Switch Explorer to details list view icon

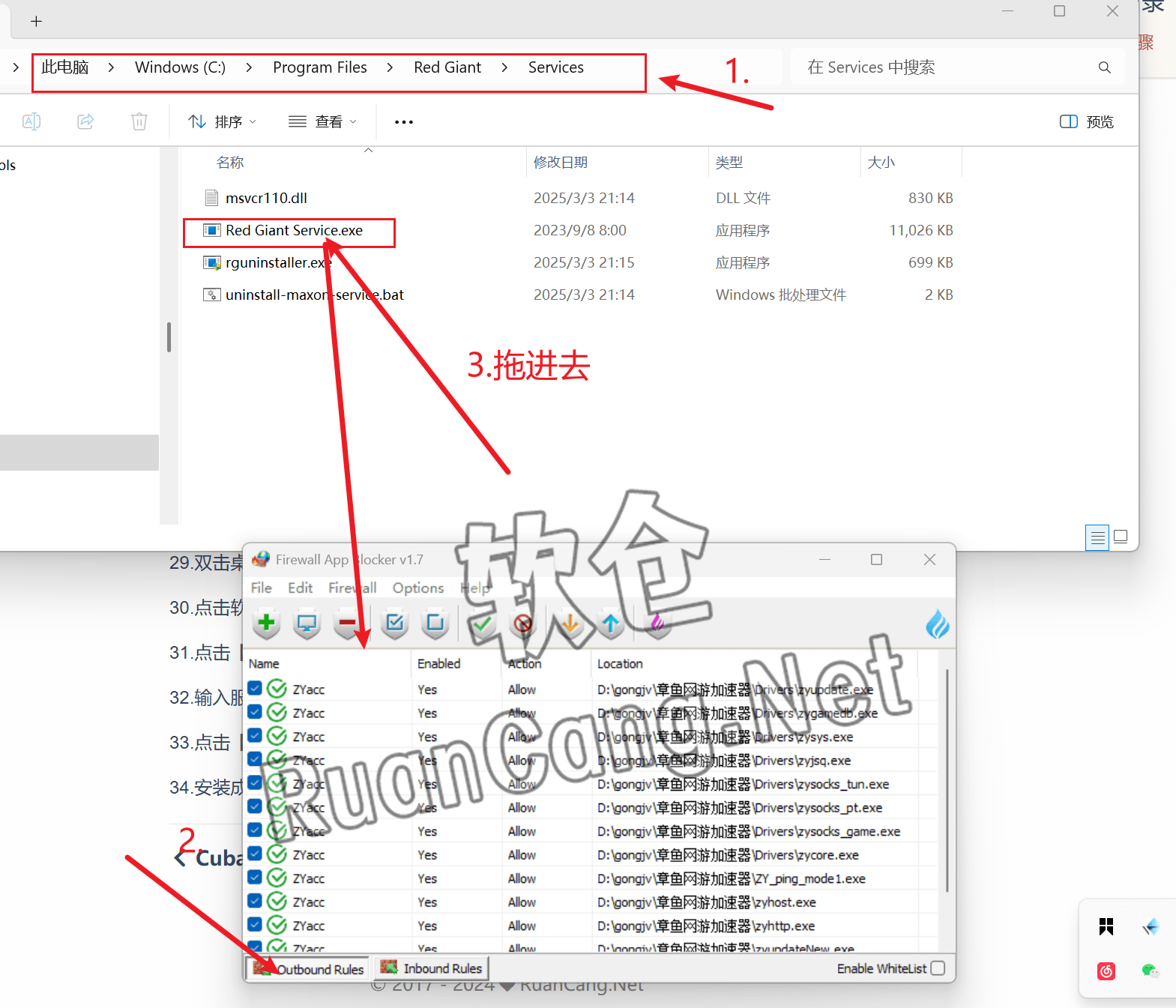[x=1097, y=537]
